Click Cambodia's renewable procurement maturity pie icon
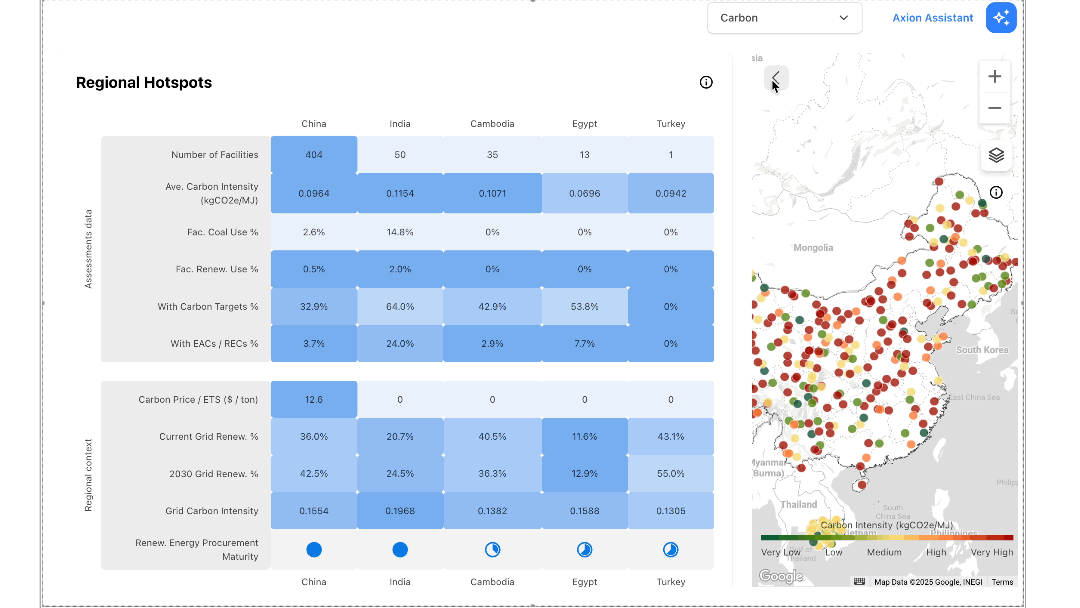The width and height of the screenshot is (1080, 608). [x=492, y=549]
